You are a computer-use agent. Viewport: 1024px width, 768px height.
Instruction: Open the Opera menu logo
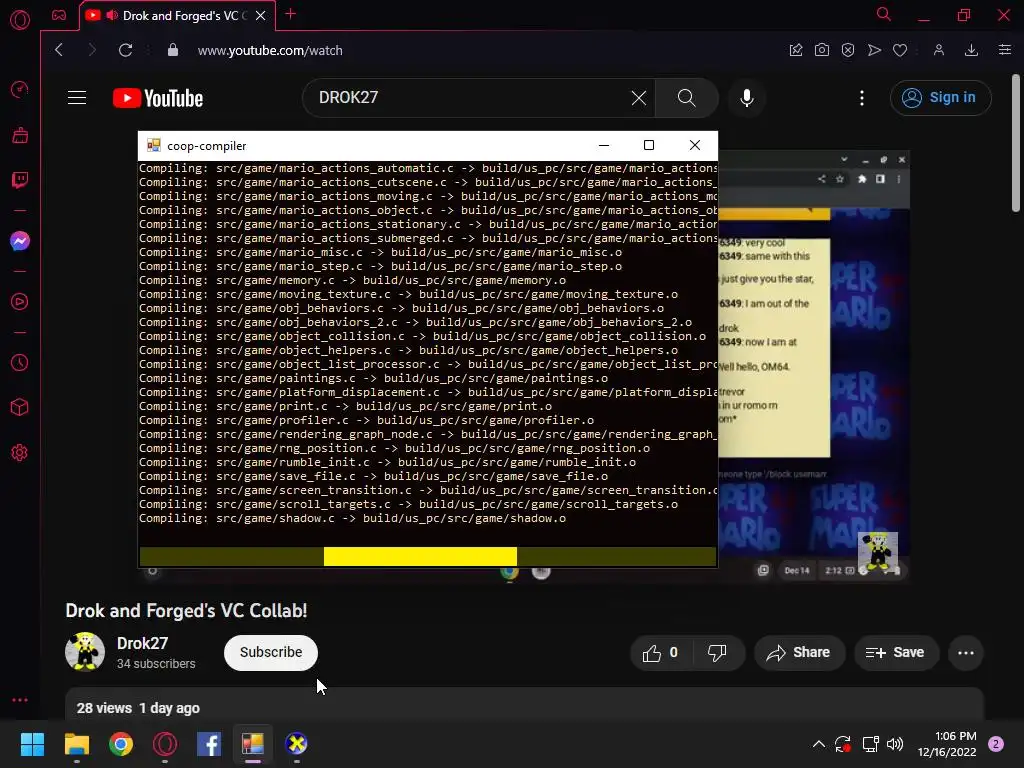20,20
